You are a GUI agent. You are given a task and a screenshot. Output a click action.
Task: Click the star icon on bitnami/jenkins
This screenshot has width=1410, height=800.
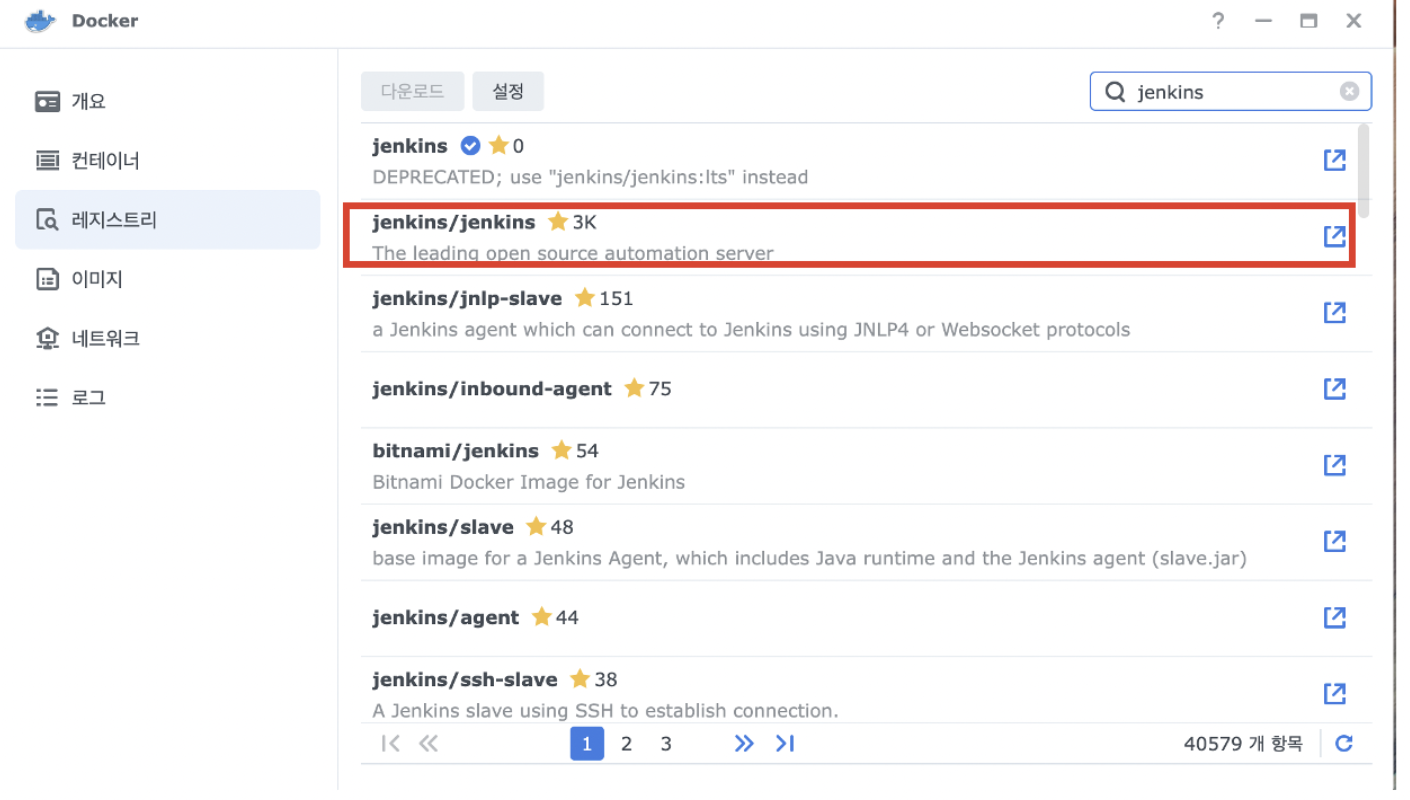click(562, 450)
